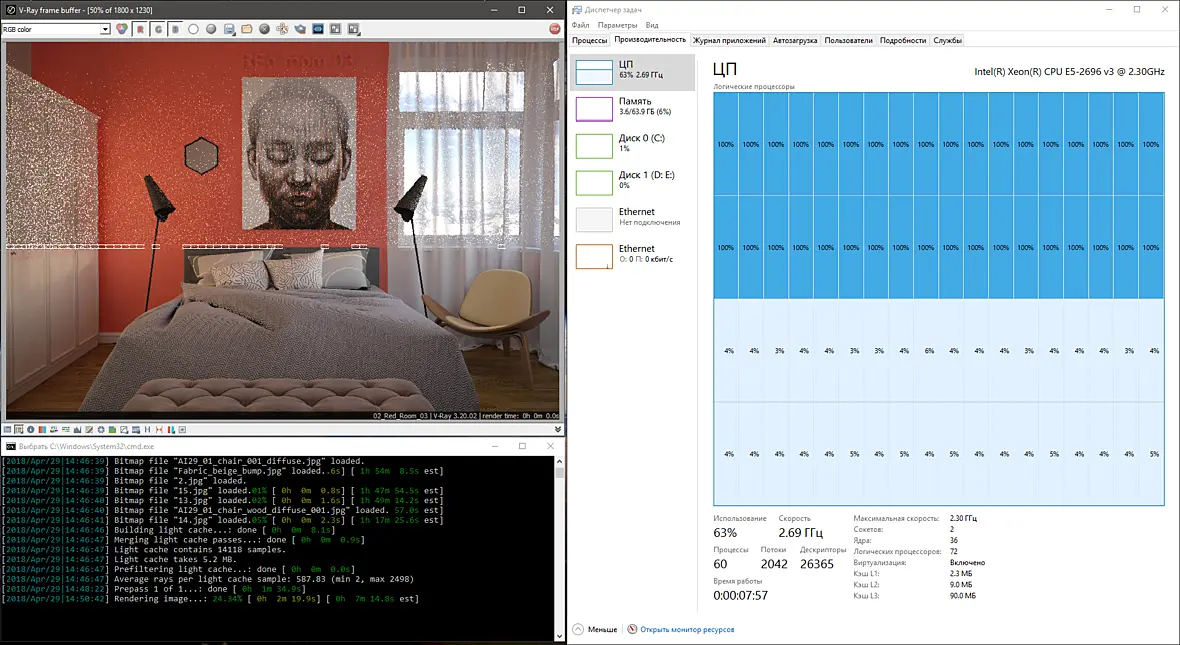Click the monochromatic mode gray sphere icon

click(211, 29)
